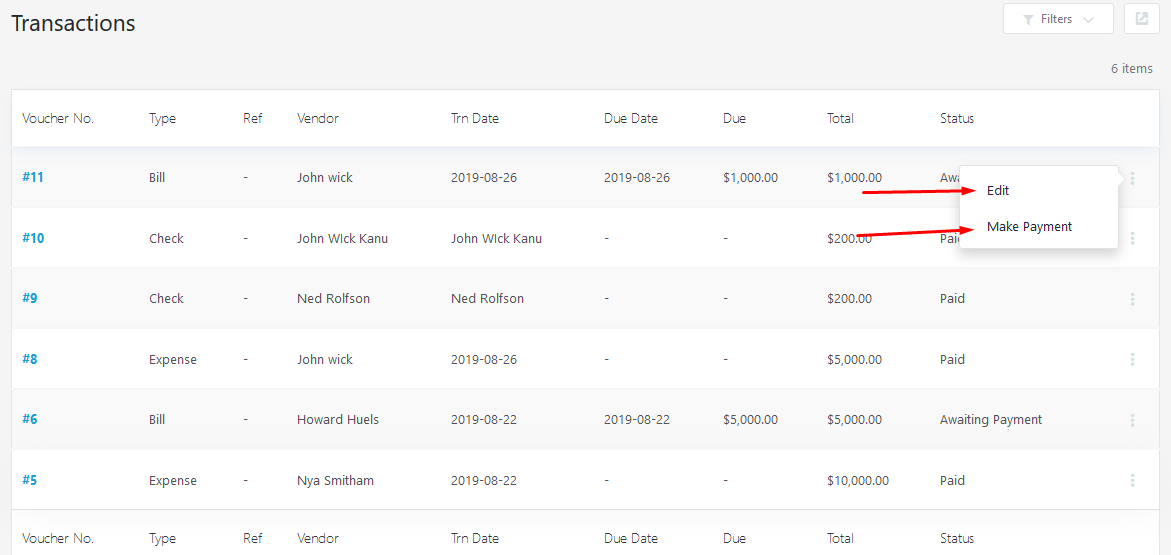Open the three-dot actions menu for voucher #9
This screenshot has width=1171, height=555.
pyautogui.click(x=1132, y=299)
